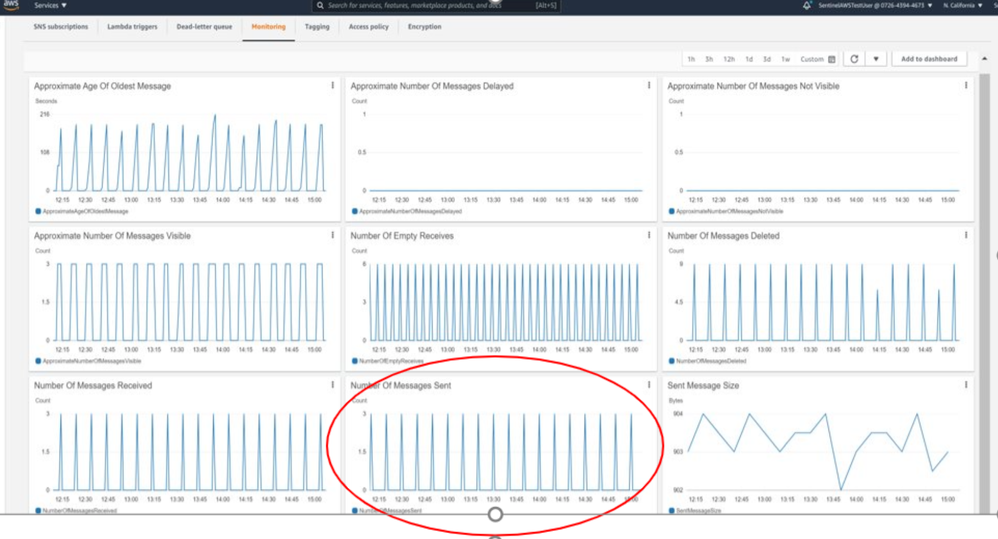Open the SentinelAWSTestUser account menu

(x=875, y=5)
